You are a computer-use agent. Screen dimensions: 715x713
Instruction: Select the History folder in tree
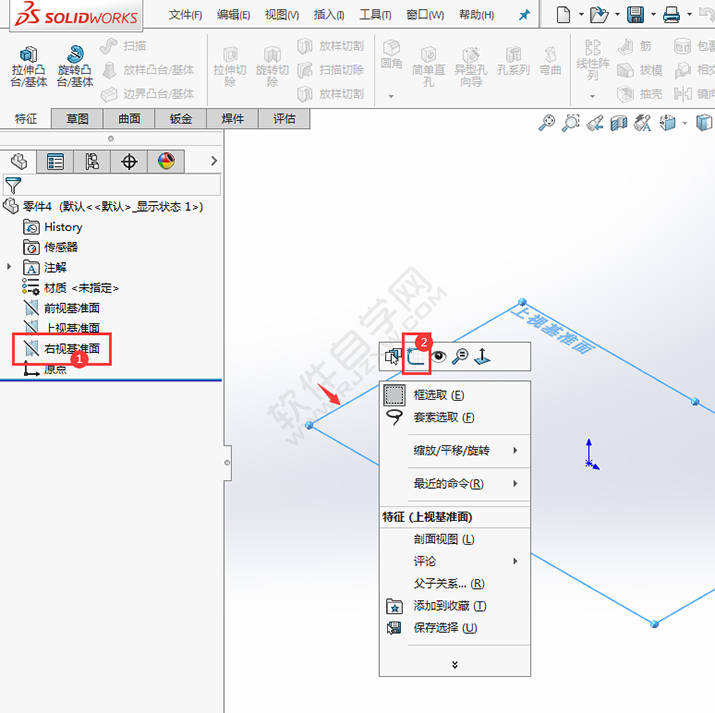tap(53, 227)
